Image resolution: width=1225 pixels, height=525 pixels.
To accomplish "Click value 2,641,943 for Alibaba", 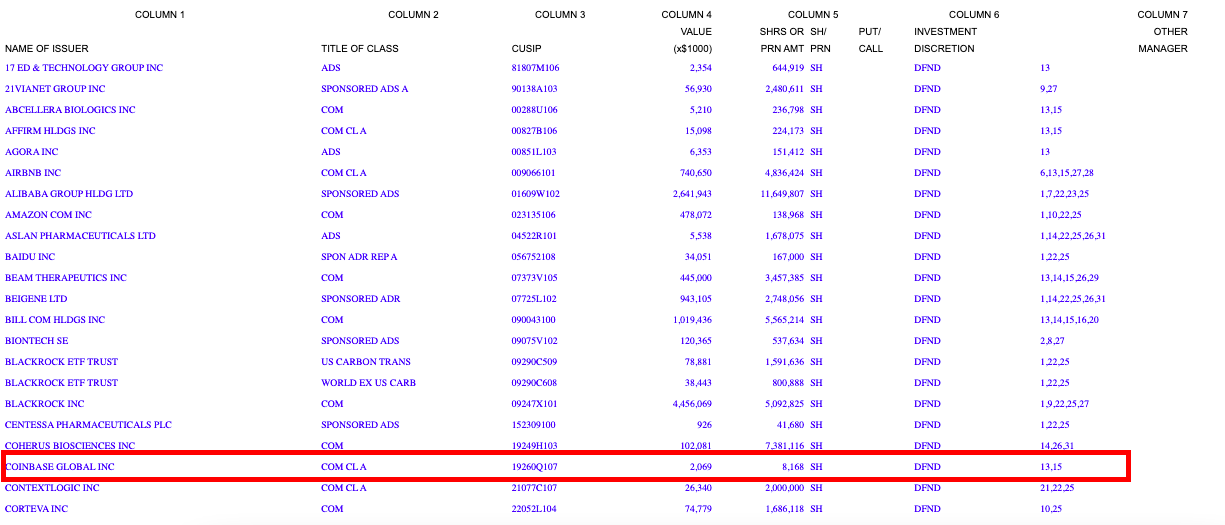I will 692,194.
